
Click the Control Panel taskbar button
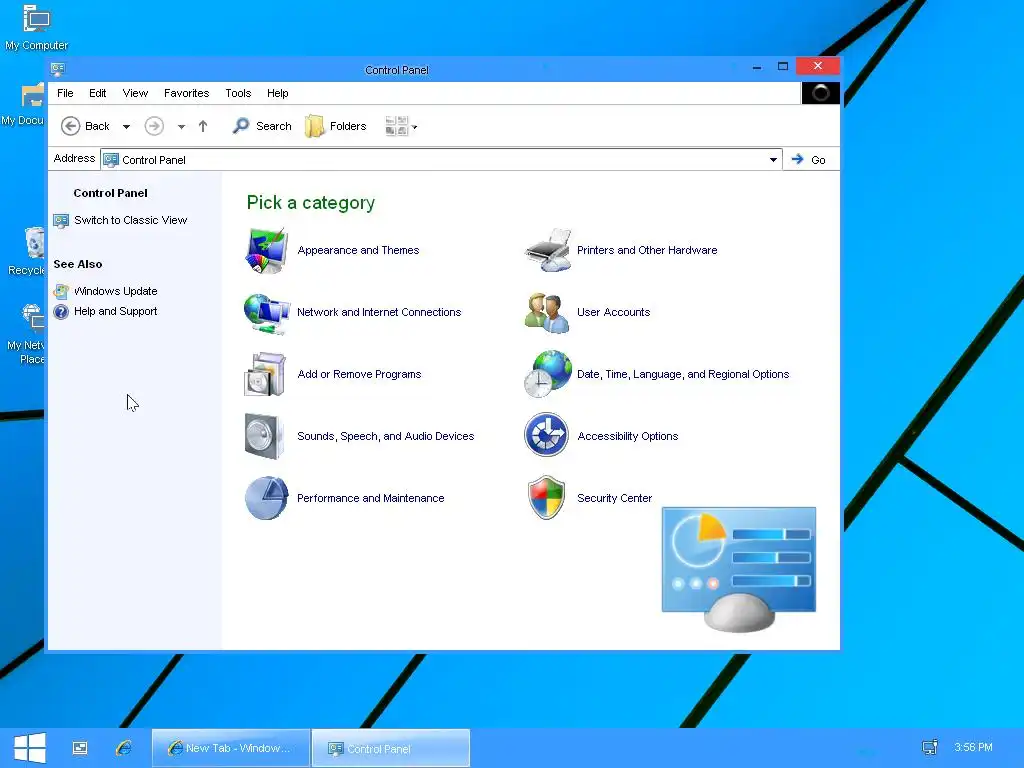click(391, 748)
